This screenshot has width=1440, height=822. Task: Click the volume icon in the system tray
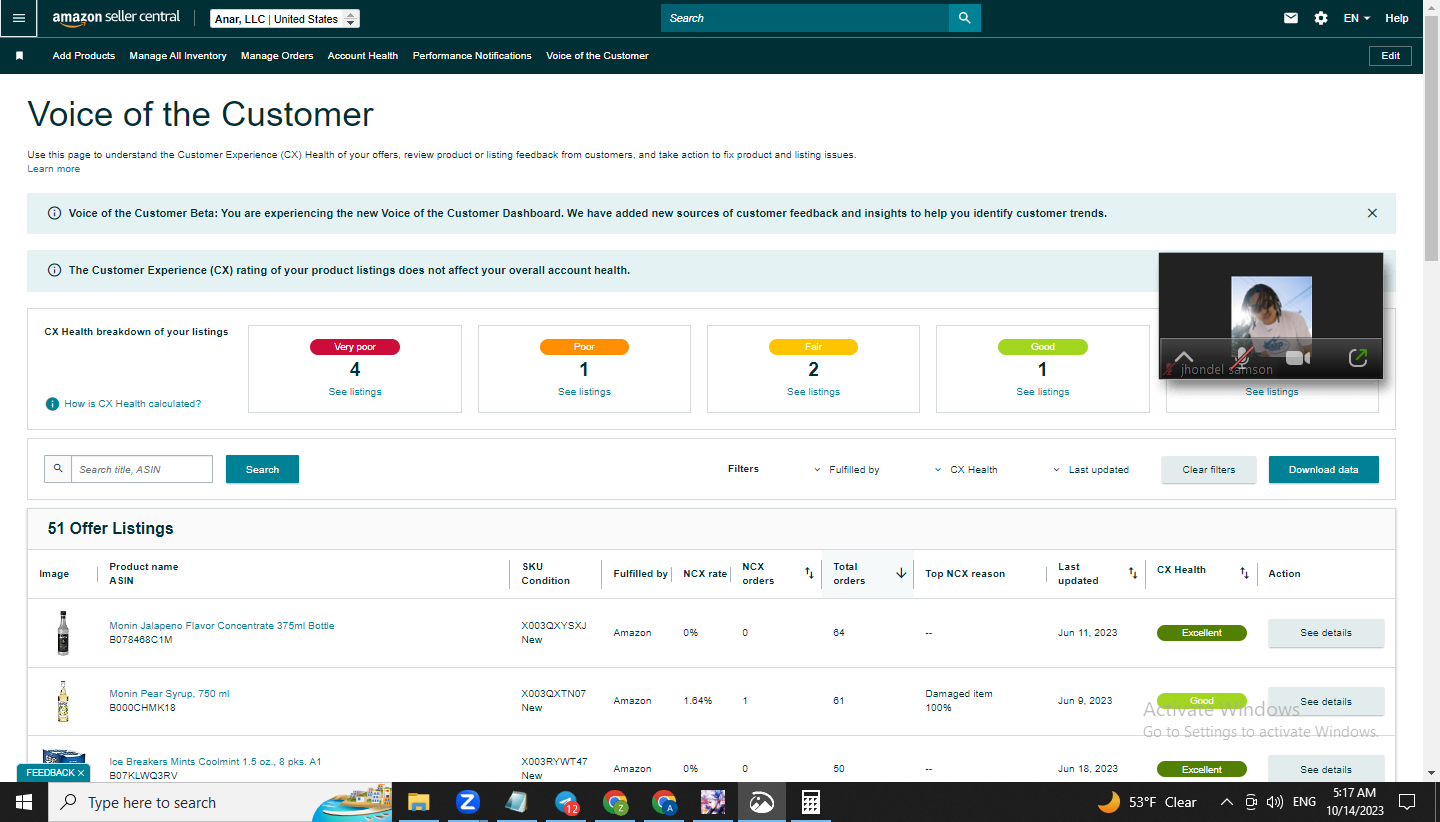(1274, 802)
